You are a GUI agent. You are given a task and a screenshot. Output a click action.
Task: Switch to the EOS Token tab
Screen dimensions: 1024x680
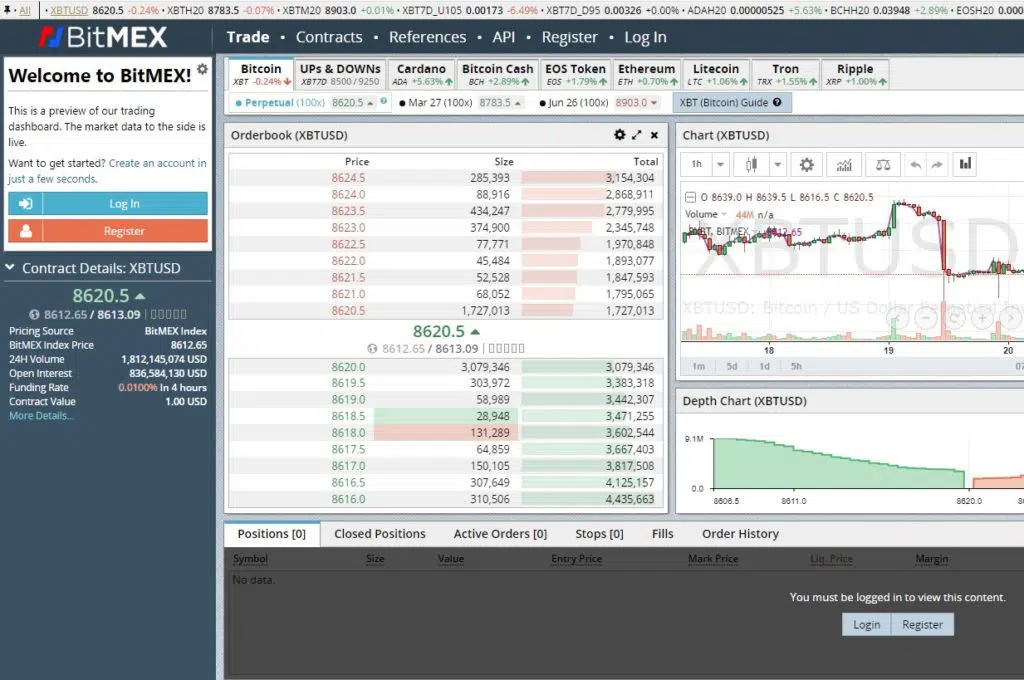point(575,74)
